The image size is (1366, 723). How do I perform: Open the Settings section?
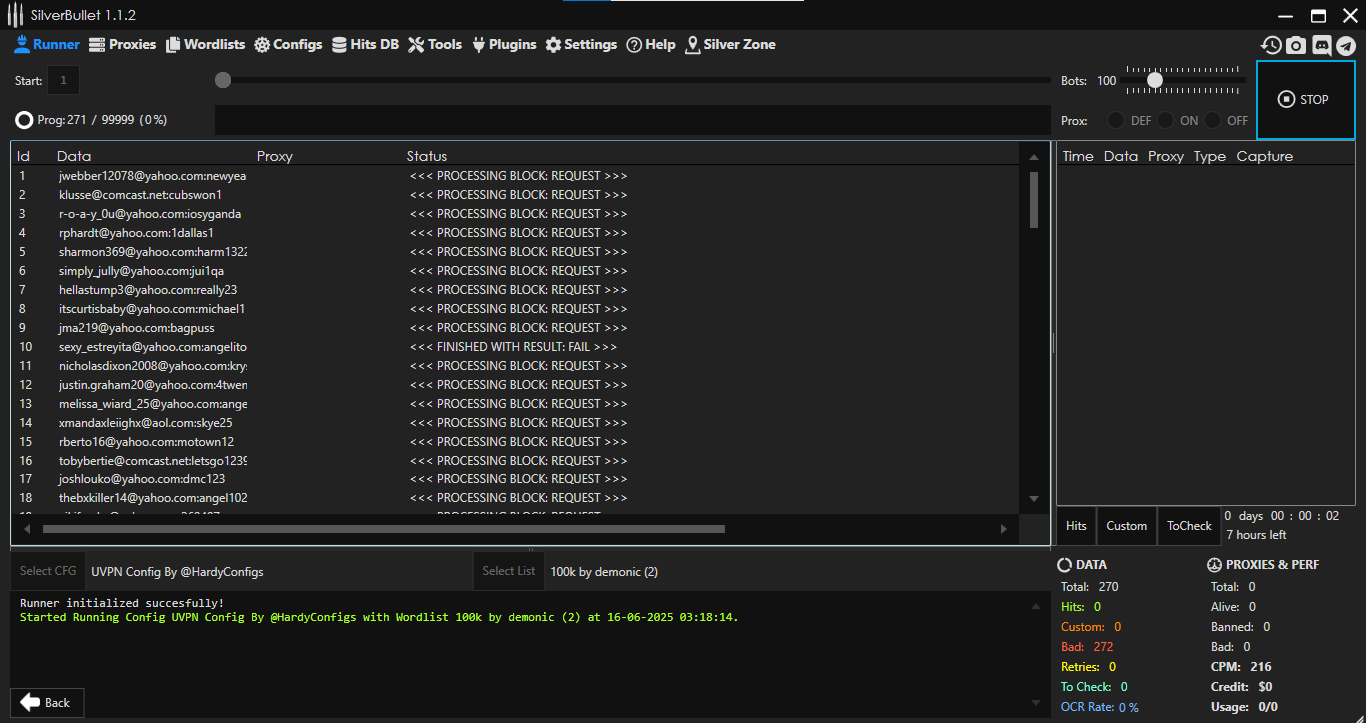pos(581,44)
